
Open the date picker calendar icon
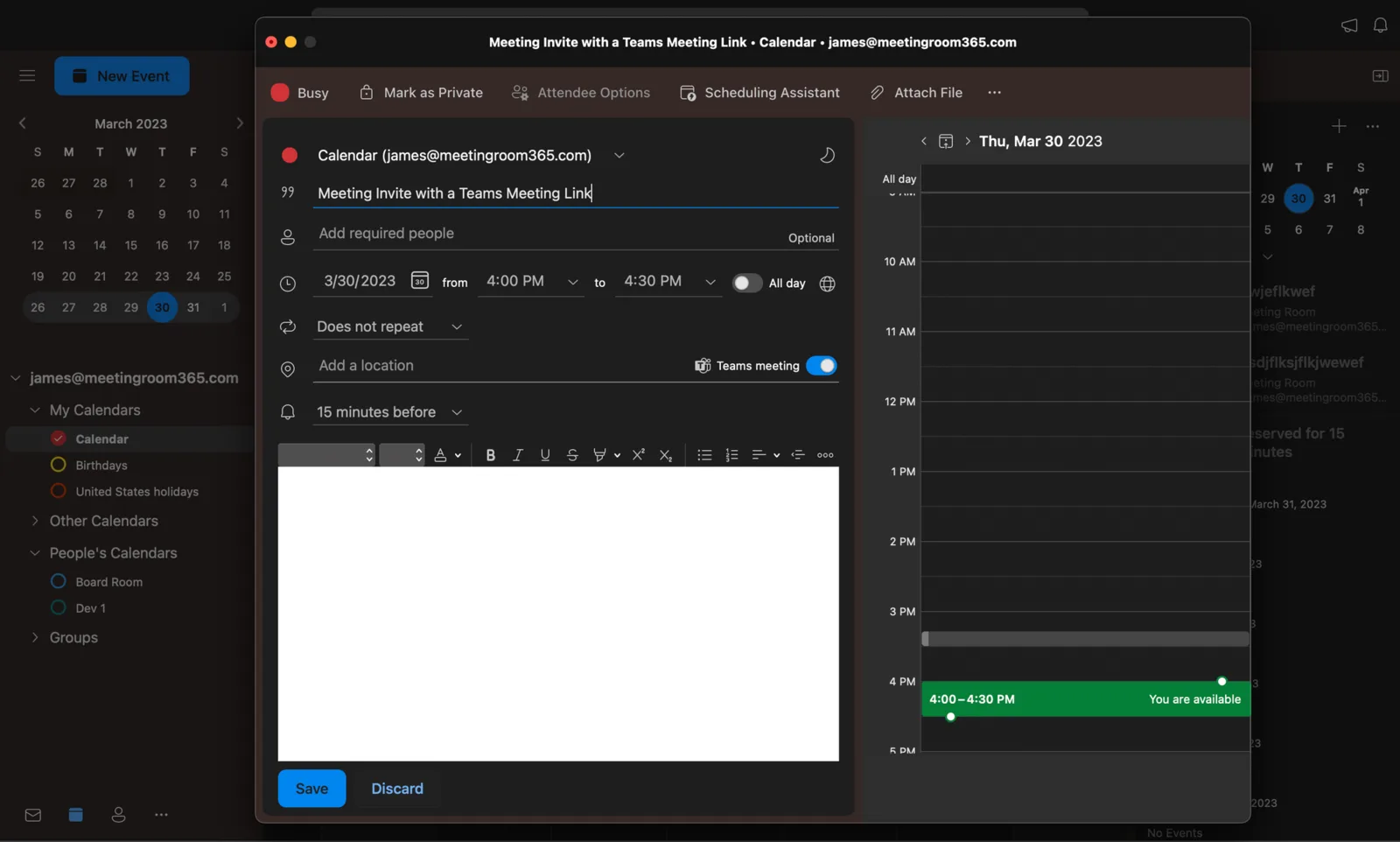pyautogui.click(x=420, y=280)
